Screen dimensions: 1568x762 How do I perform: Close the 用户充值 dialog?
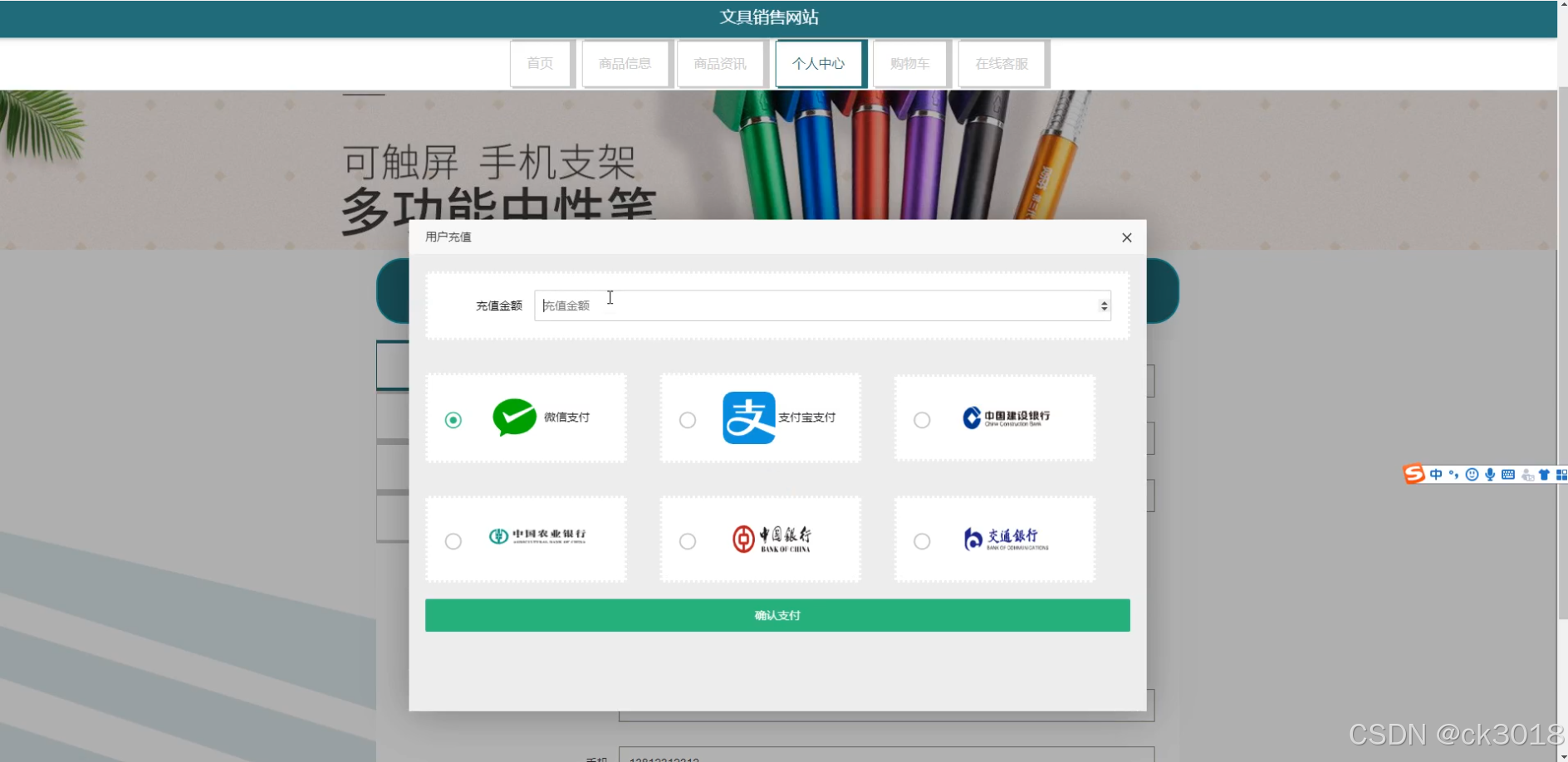coord(1127,237)
